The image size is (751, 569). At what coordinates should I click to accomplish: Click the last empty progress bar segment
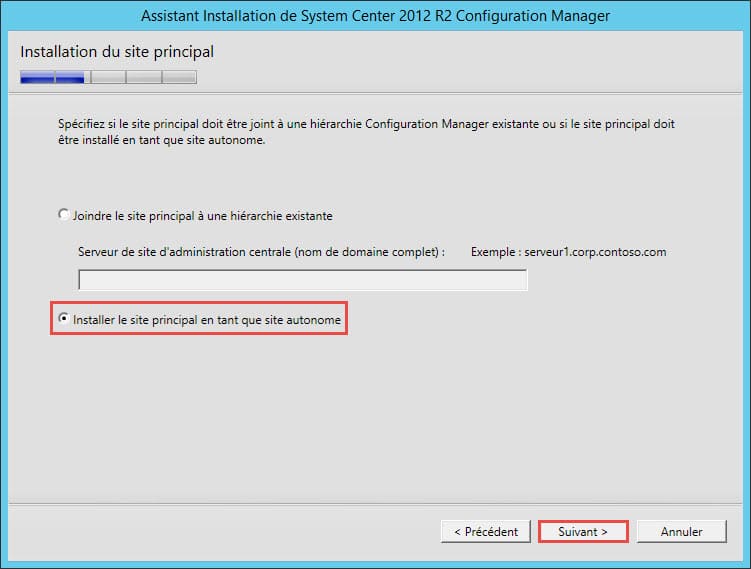tap(180, 77)
